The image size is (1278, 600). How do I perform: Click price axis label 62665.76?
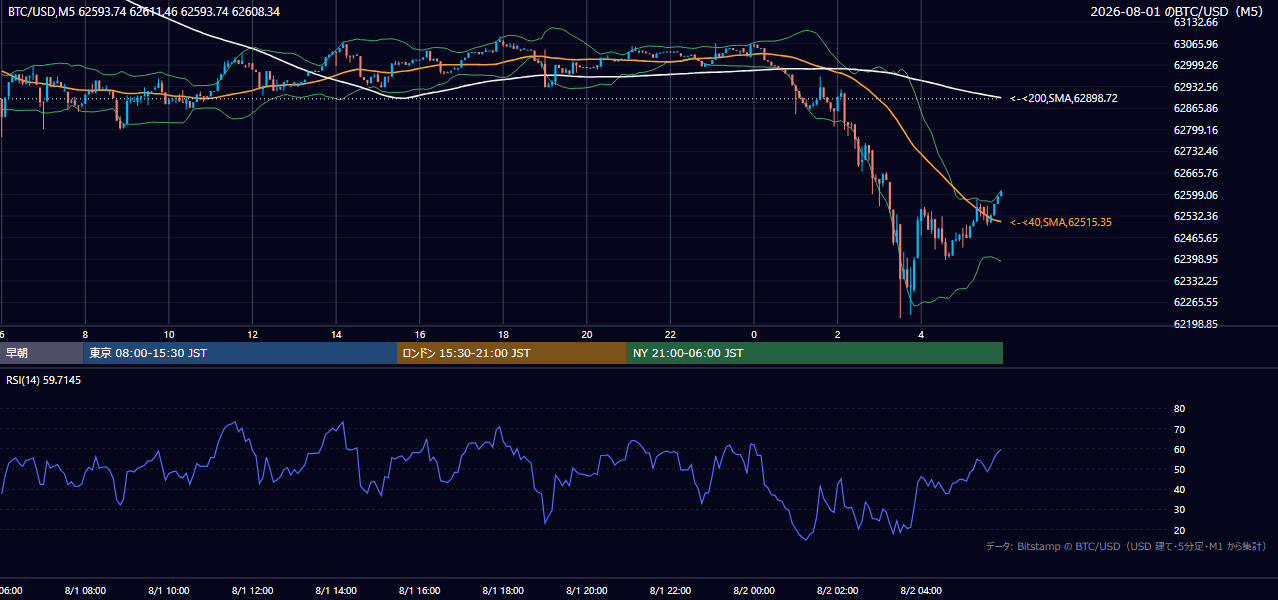click(x=1195, y=173)
